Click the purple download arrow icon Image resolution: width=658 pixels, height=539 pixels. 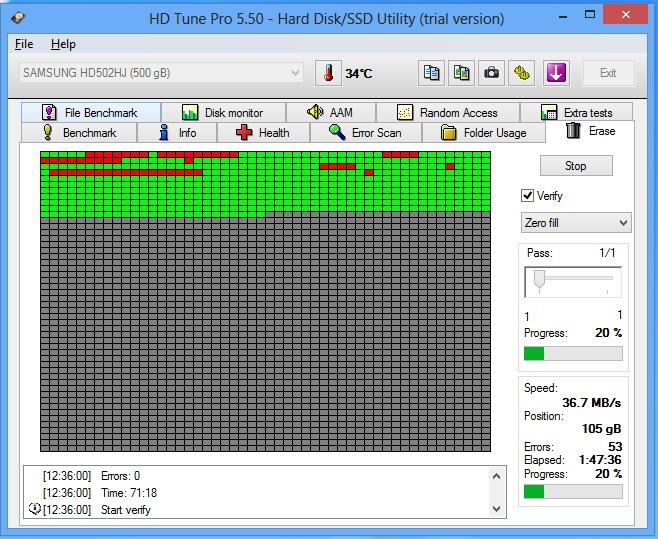[x=556, y=73]
